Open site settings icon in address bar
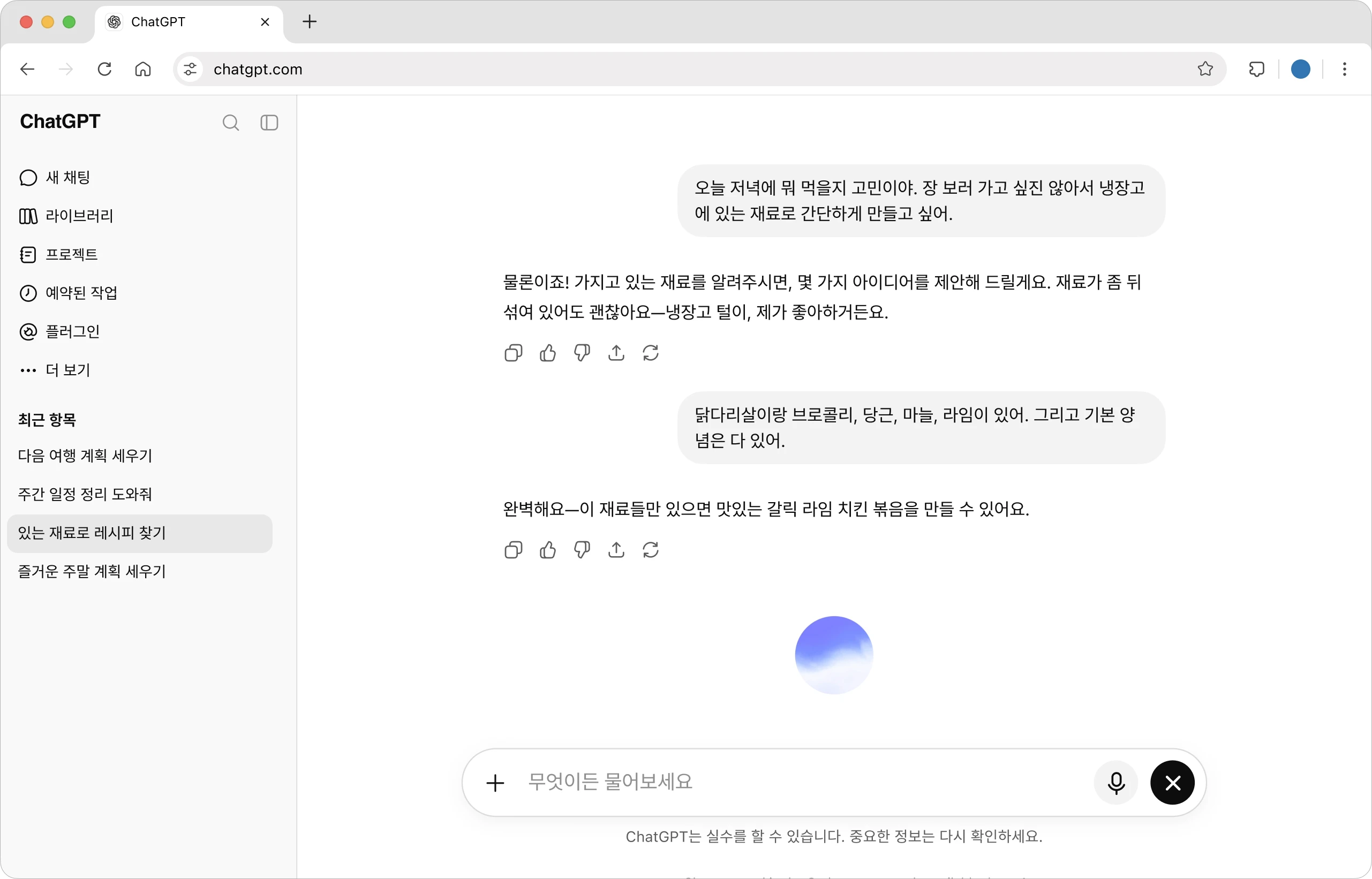1372x879 pixels. [x=190, y=69]
